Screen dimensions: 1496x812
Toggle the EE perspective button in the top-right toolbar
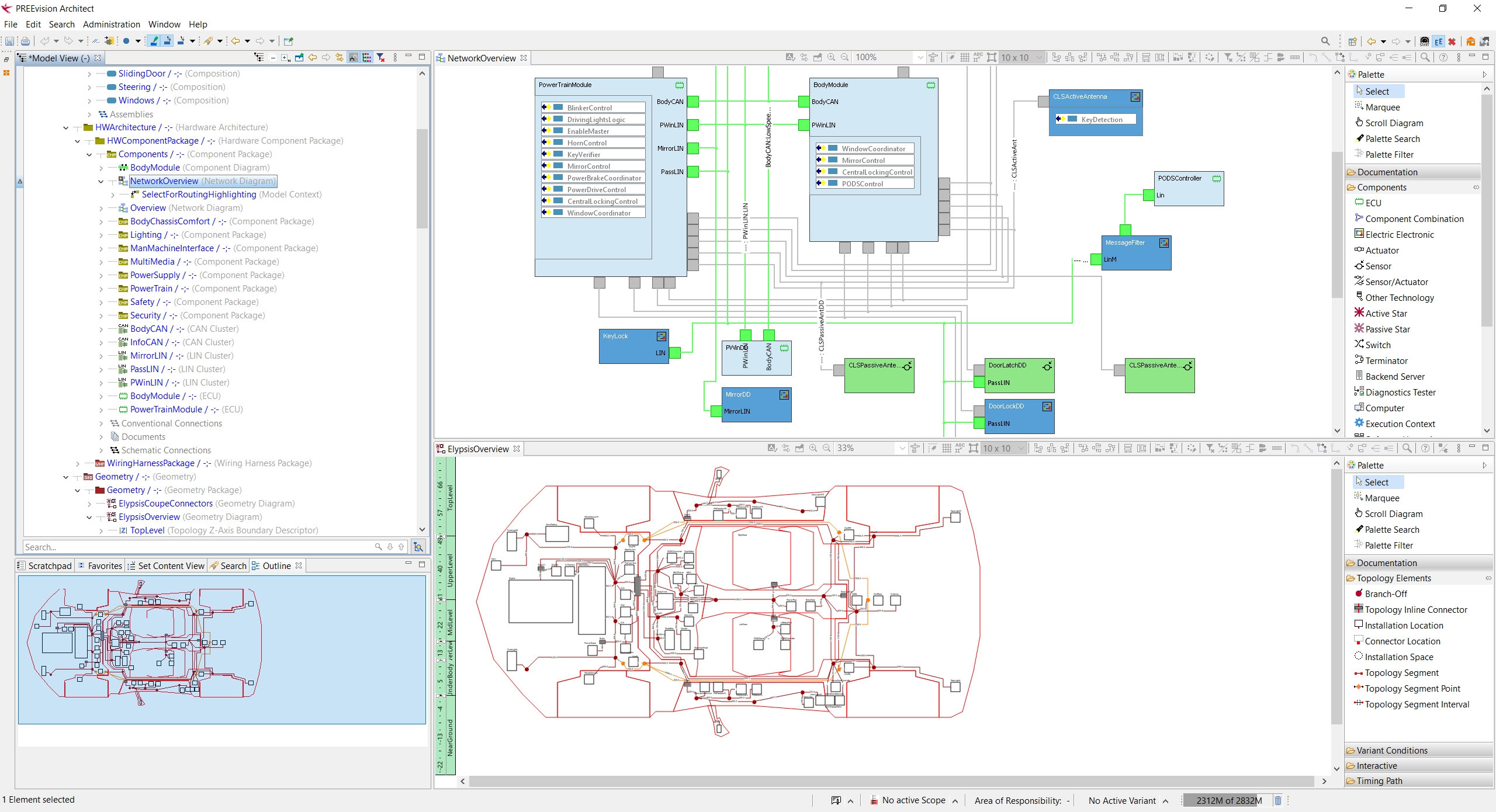click(1439, 41)
